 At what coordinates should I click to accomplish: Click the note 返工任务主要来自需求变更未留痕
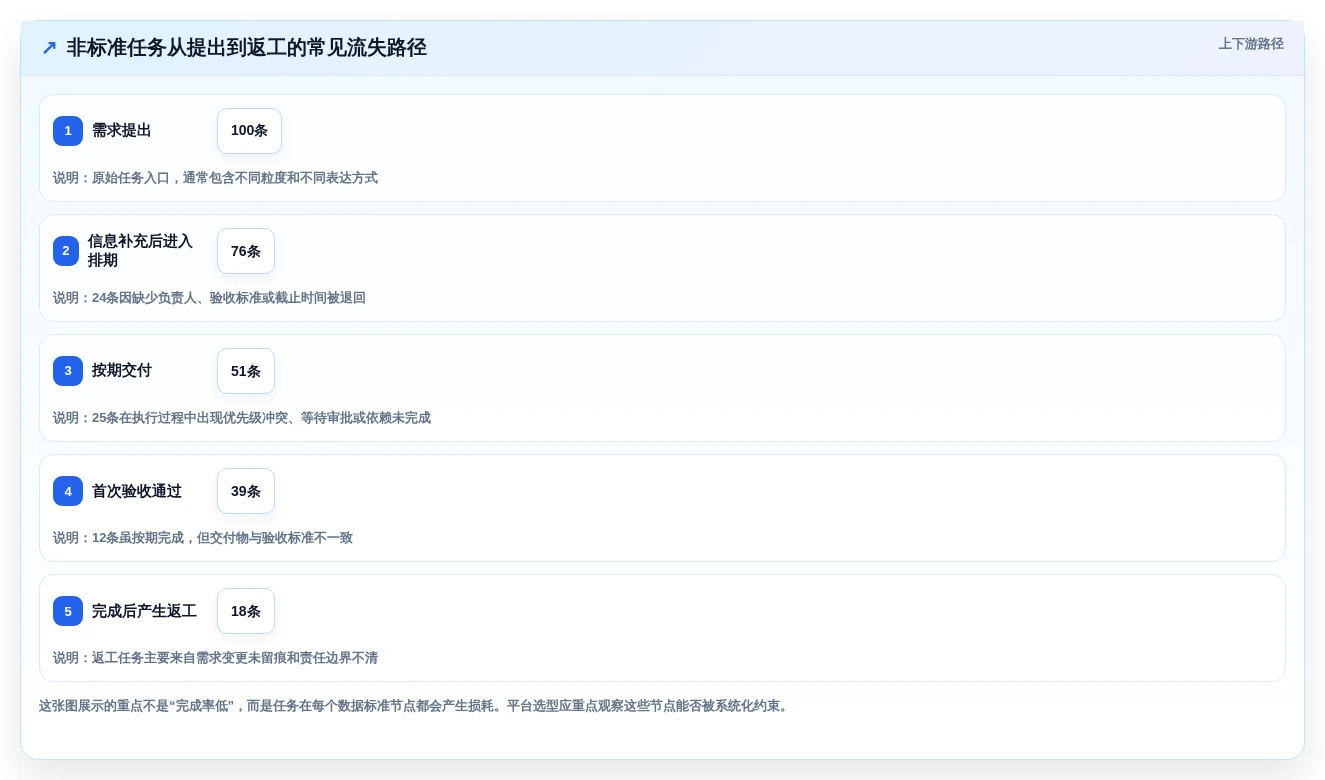[x=215, y=658]
